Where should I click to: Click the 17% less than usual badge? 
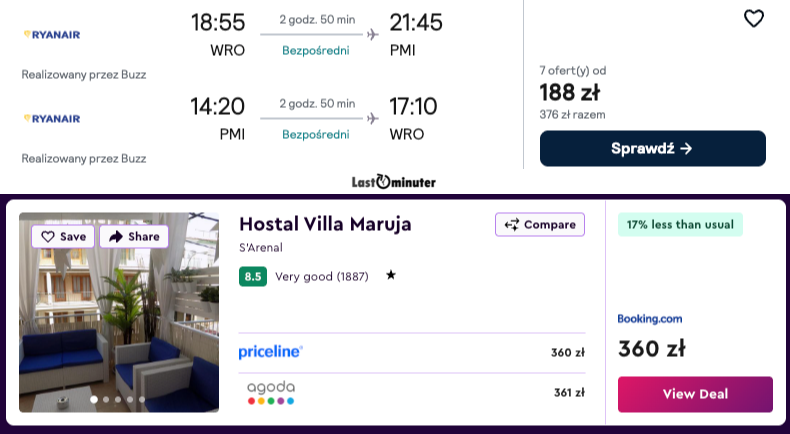coord(680,225)
